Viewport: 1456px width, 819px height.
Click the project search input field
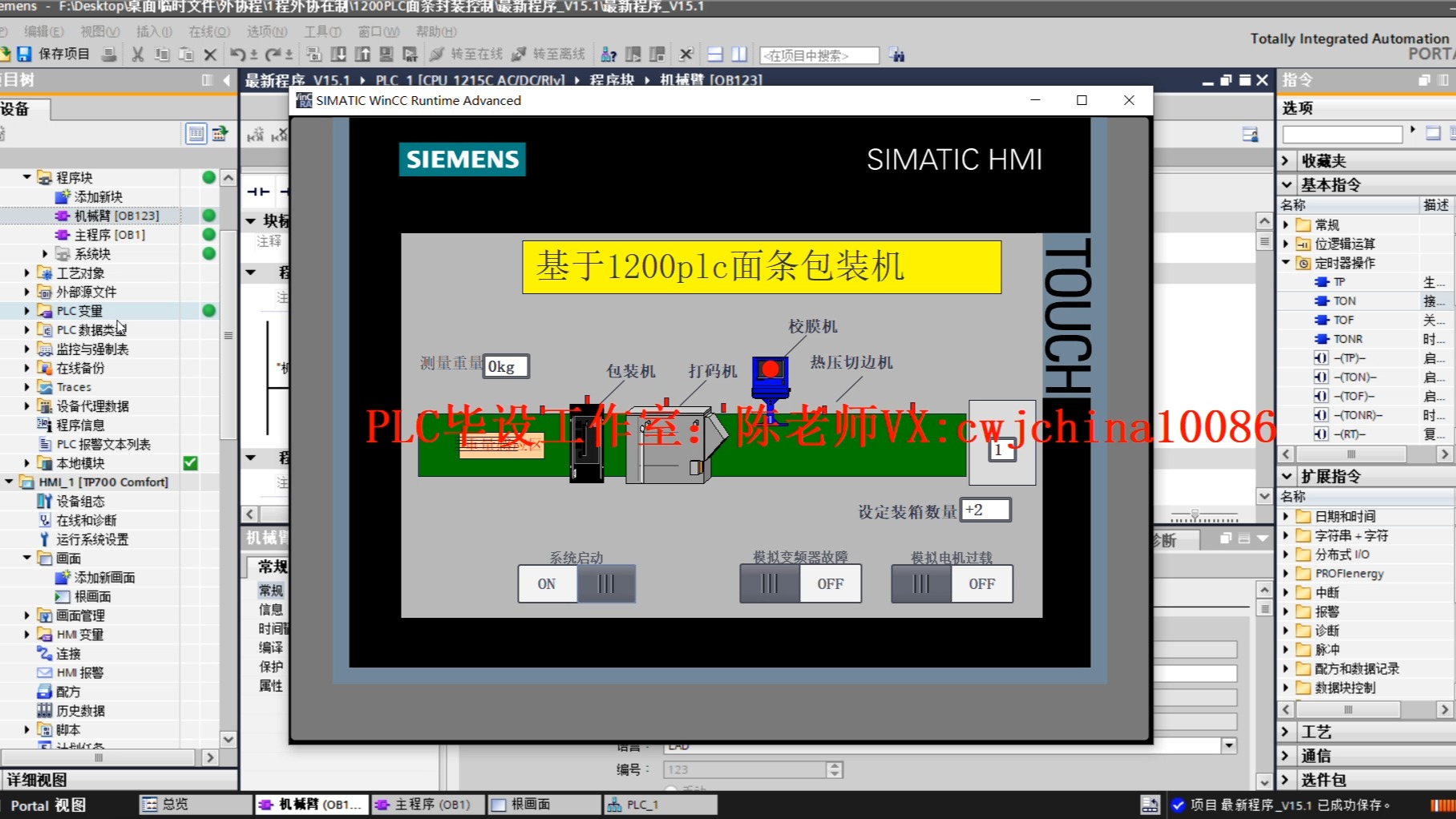click(819, 55)
